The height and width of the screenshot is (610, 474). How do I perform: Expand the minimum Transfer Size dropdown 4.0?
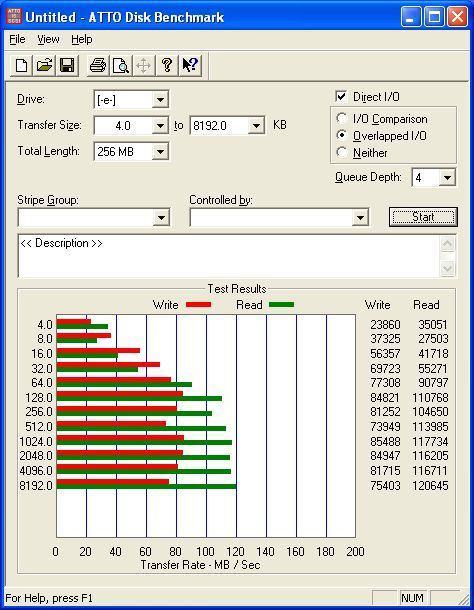pos(160,126)
